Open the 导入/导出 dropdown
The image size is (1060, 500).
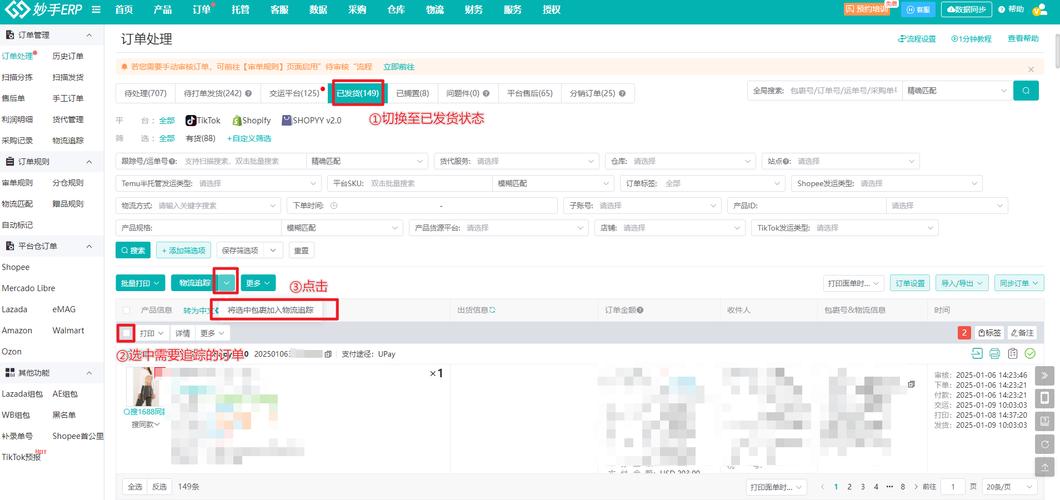click(962, 283)
